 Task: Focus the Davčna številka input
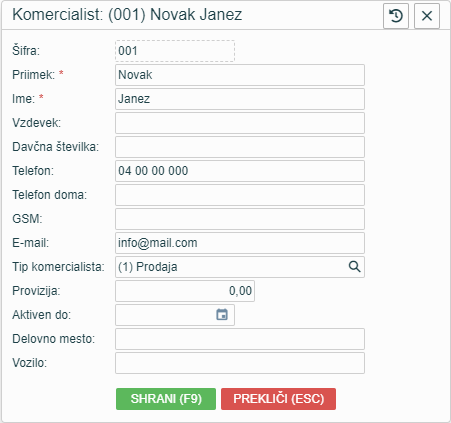click(x=240, y=147)
